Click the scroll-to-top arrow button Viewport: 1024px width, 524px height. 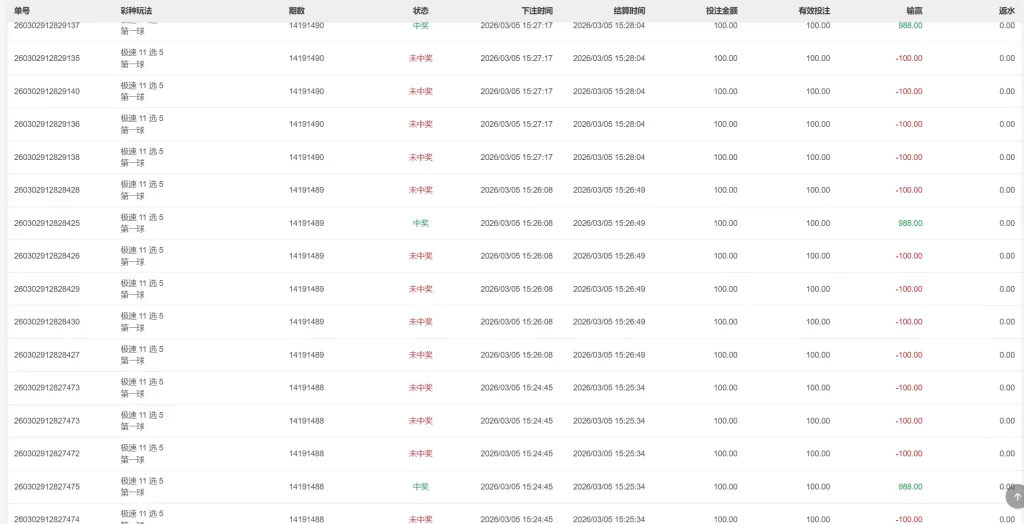[1016, 496]
